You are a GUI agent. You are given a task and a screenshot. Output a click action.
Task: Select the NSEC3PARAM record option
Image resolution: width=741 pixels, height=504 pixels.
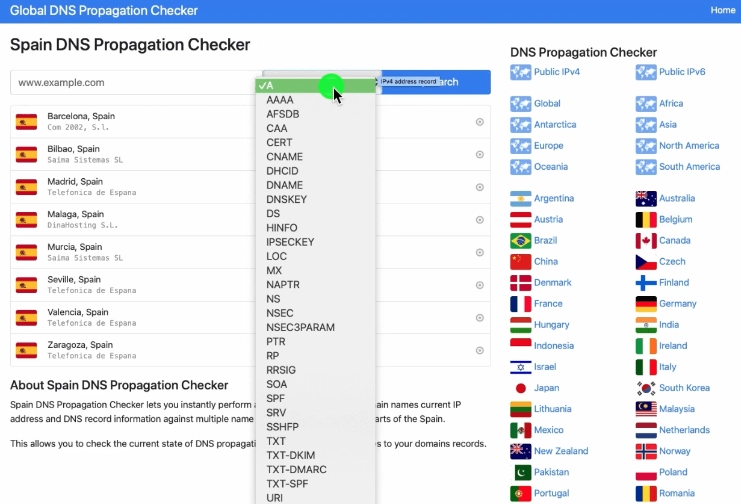click(x=315, y=327)
